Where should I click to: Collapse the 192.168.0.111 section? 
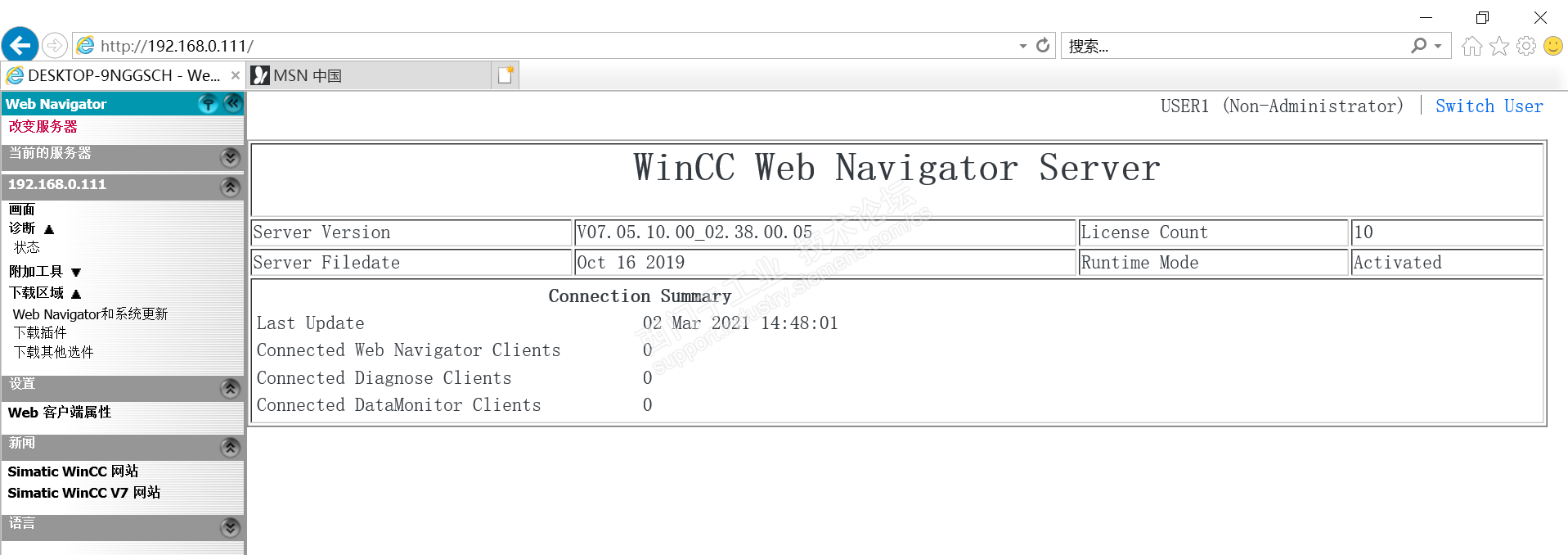(231, 187)
